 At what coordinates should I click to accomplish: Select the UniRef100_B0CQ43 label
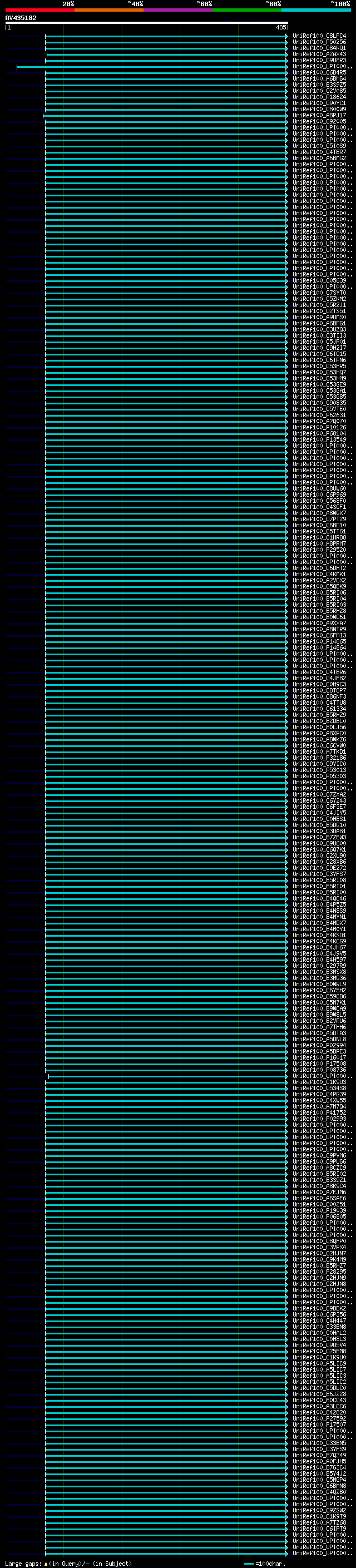pyautogui.click(x=319, y=1400)
